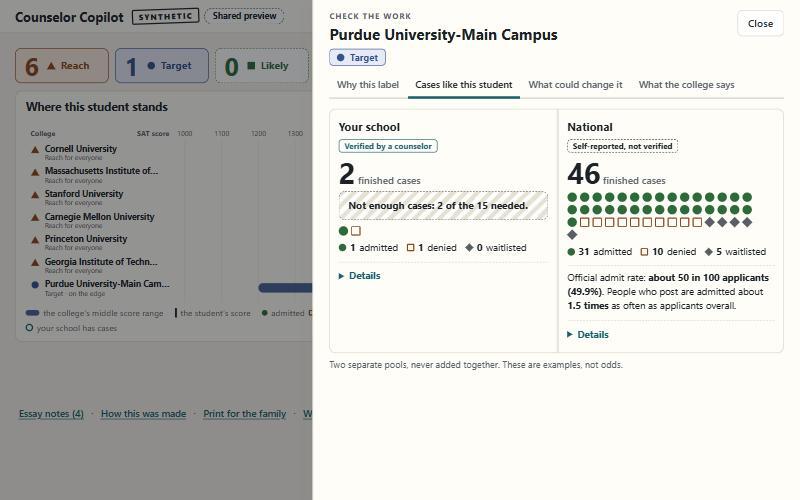800x500 pixels.
Task: Click the reach triangle beside Massachusetts Institute
Action: [35, 172]
